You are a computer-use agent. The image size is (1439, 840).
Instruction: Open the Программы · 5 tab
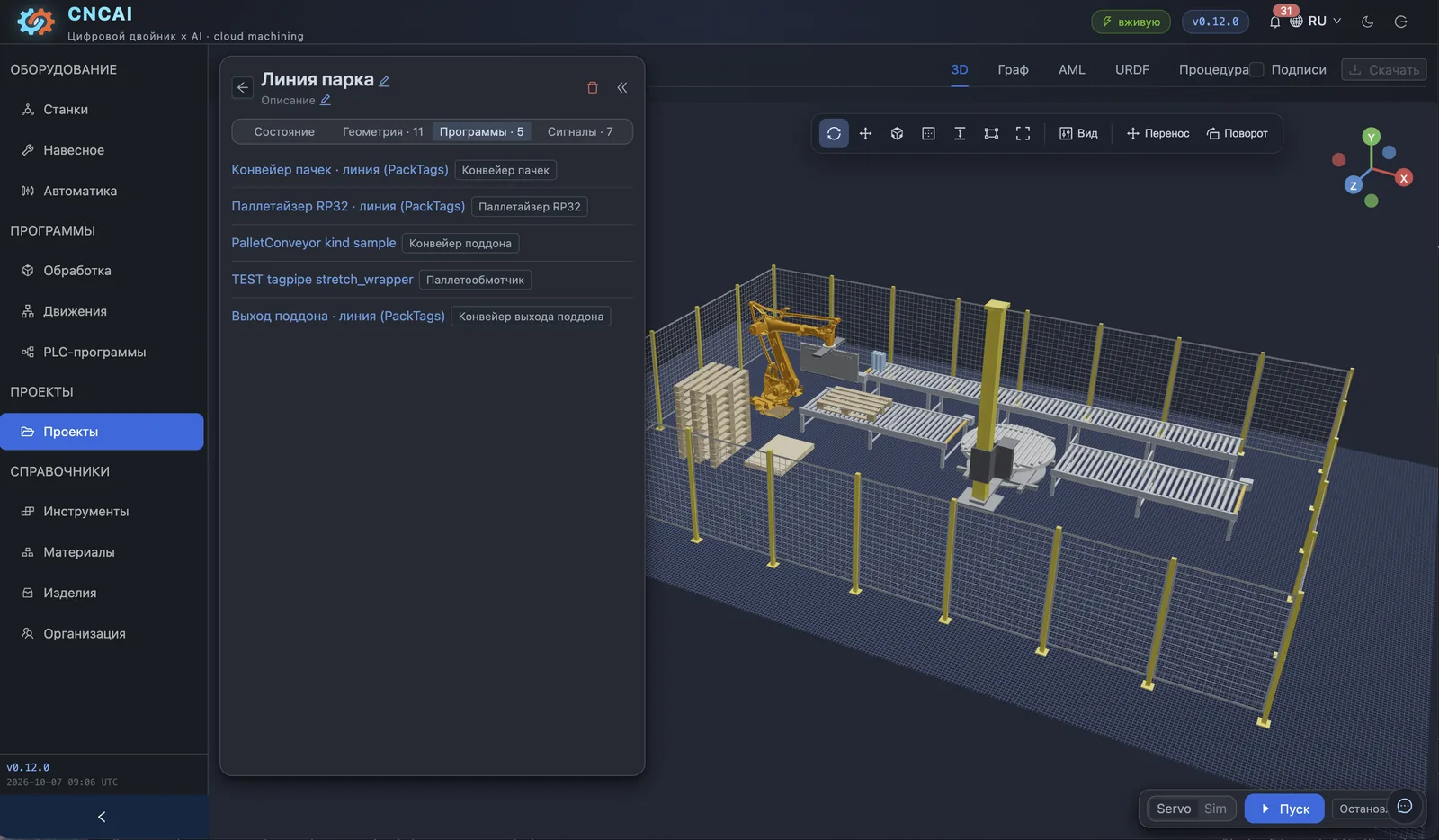481,131
